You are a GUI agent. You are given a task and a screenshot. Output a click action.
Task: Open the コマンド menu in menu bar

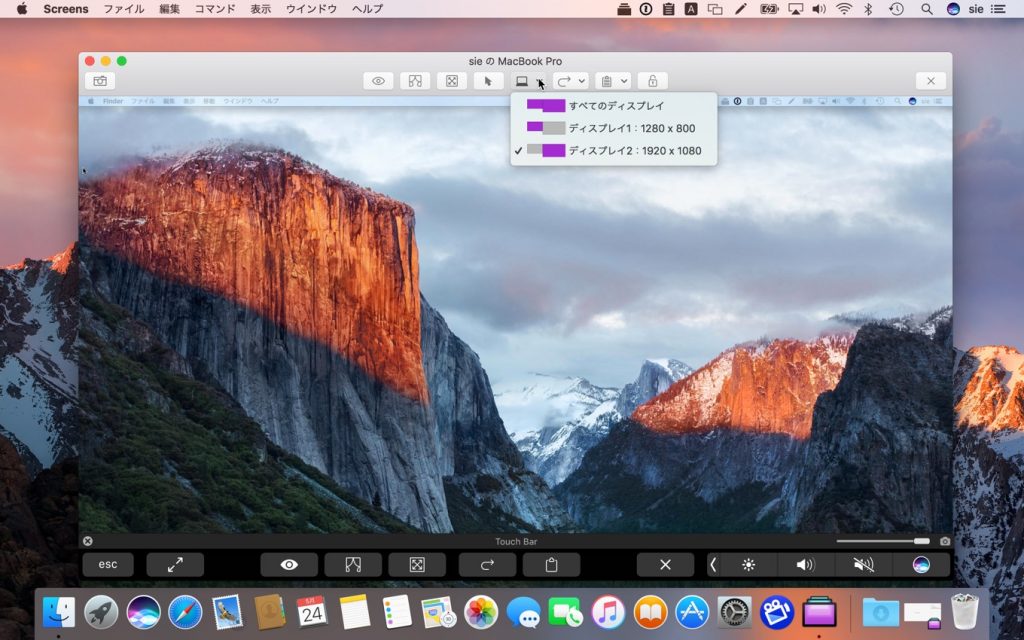click(x=214, y=9)
